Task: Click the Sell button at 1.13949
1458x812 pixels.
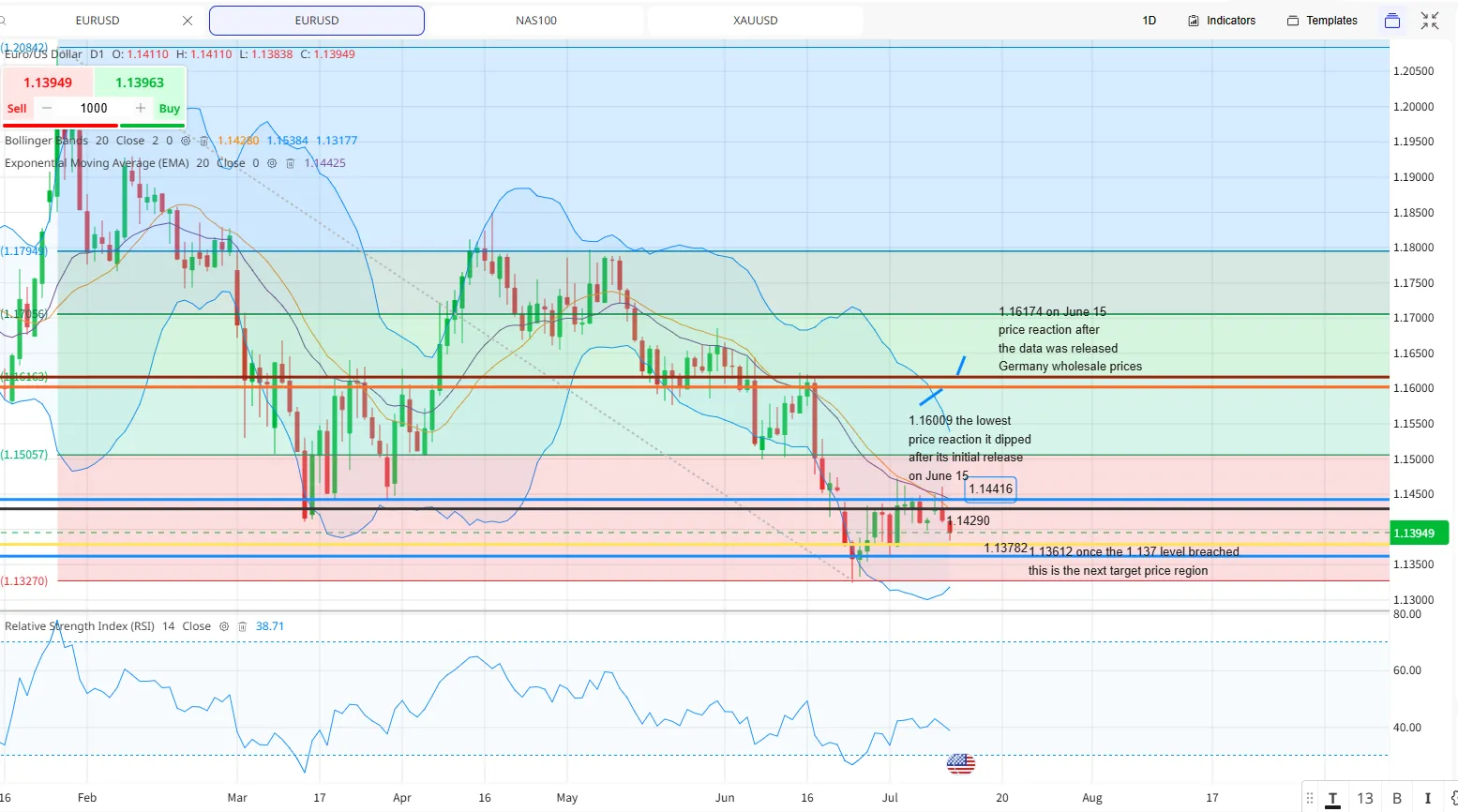Action: point(48,83)
